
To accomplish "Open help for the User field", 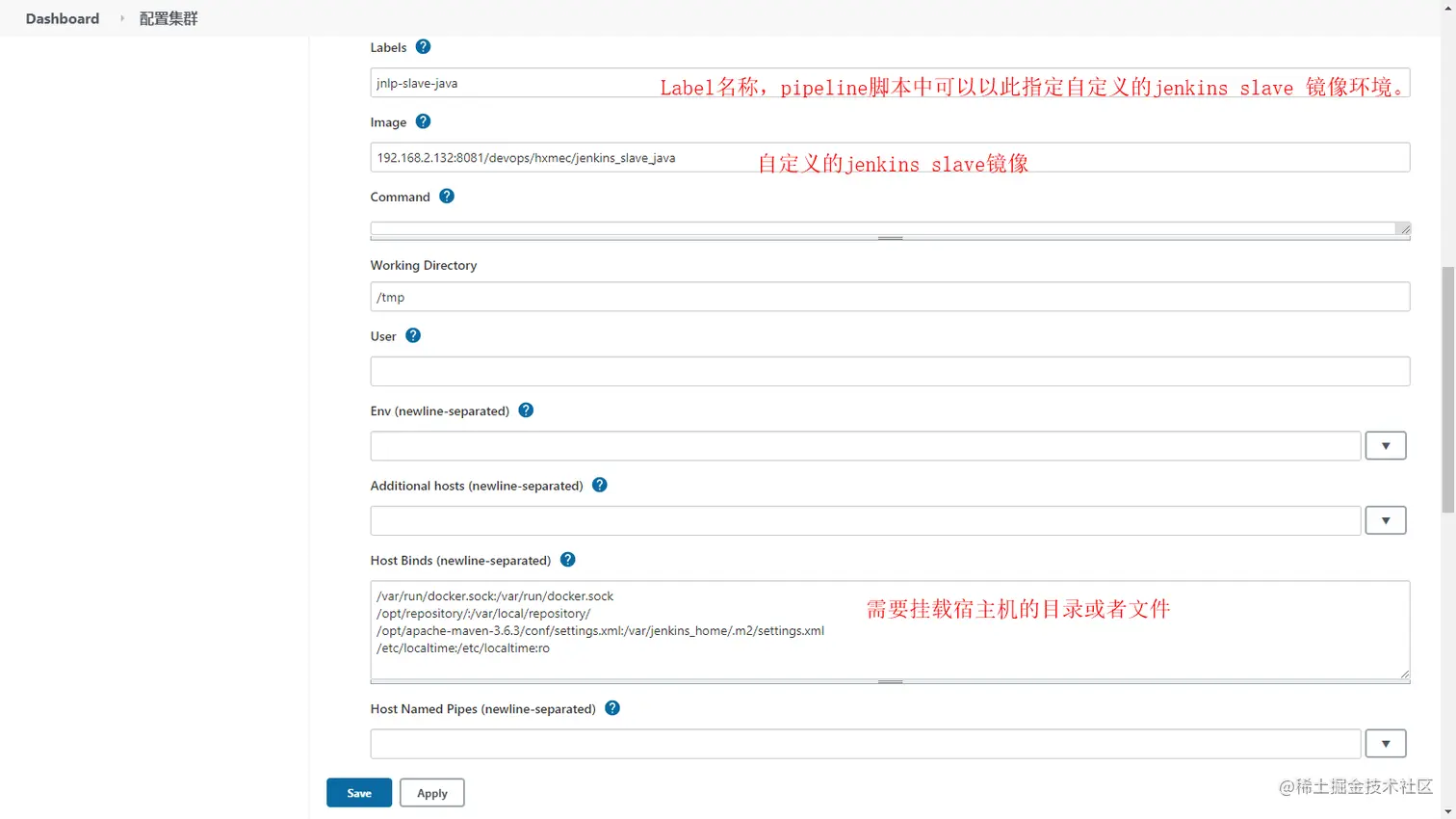I will pos(413,335).
